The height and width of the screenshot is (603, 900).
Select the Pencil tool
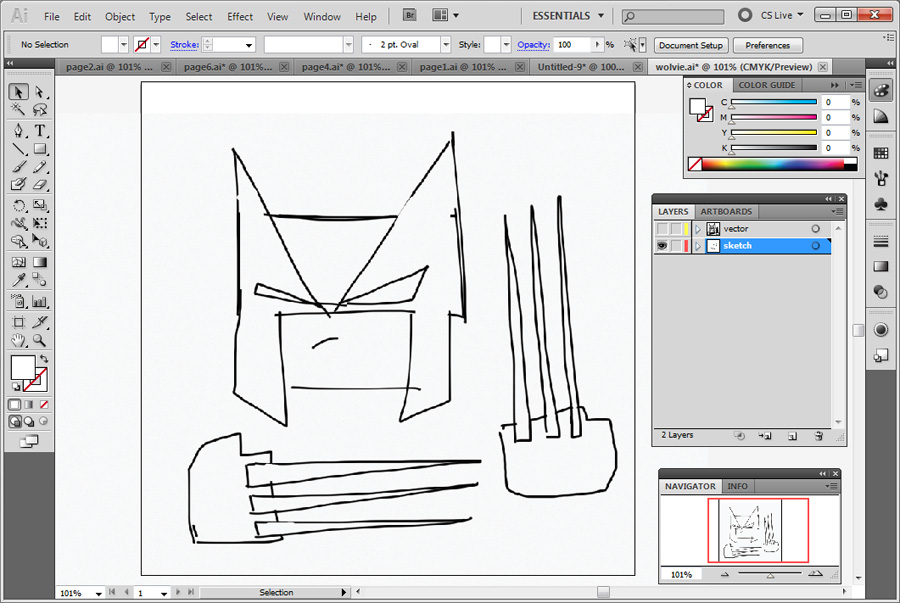40,167
